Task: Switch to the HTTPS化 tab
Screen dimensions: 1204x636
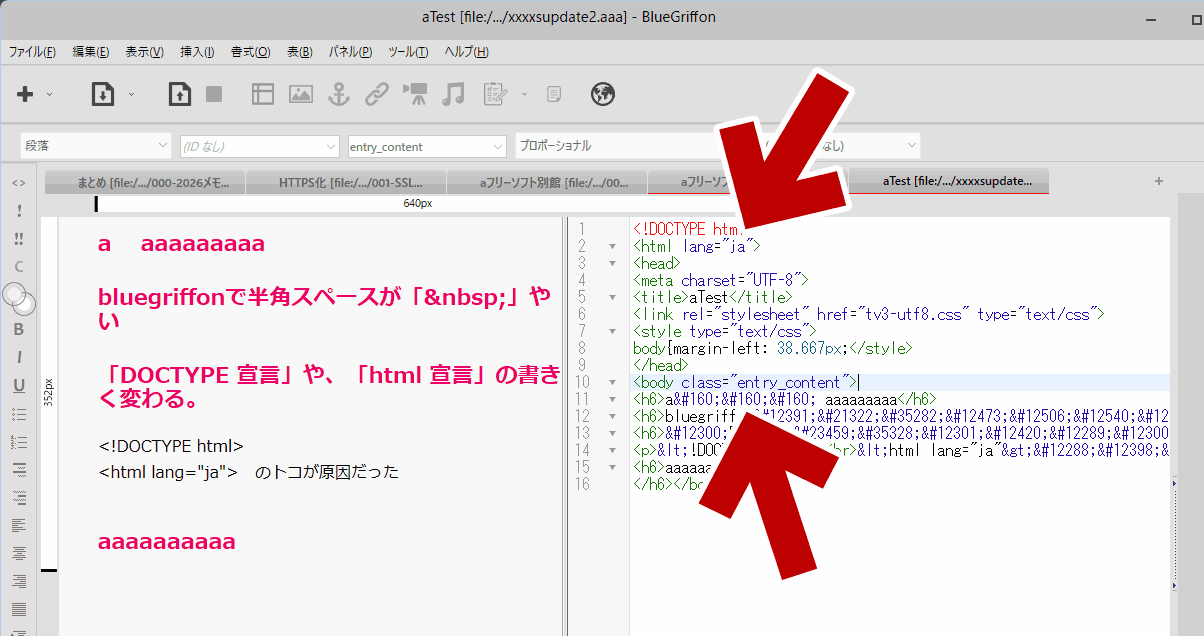Action: (x=345, y=182)
